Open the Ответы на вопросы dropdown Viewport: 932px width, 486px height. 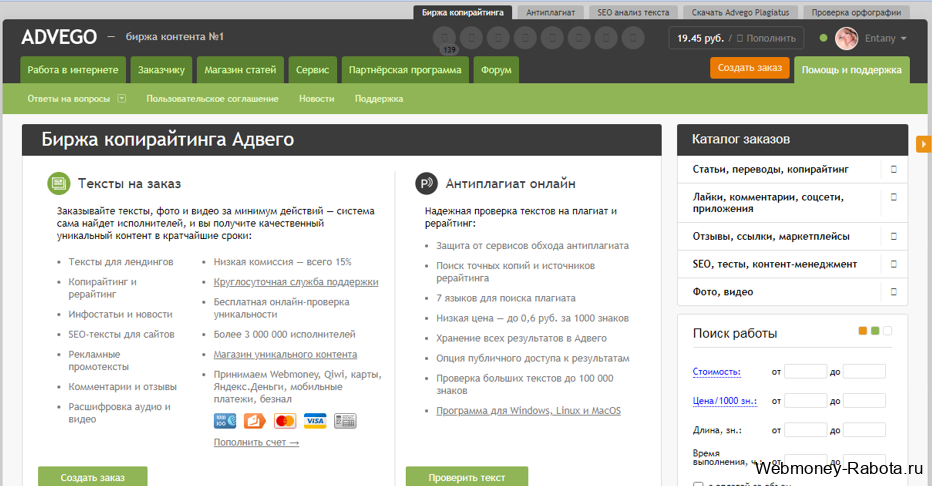click(x=121, y=99)
